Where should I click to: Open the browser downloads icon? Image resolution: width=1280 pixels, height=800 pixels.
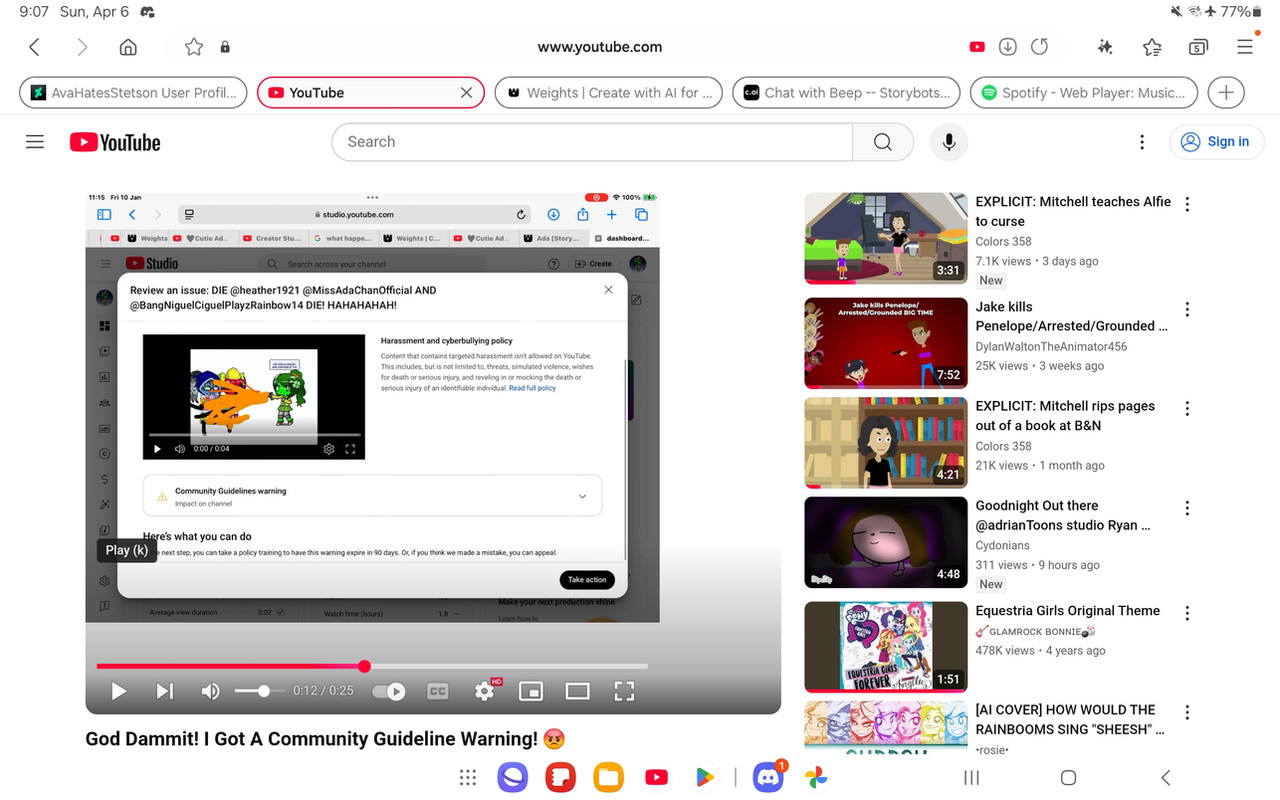pyautogui.click(x=1008, y=47)
